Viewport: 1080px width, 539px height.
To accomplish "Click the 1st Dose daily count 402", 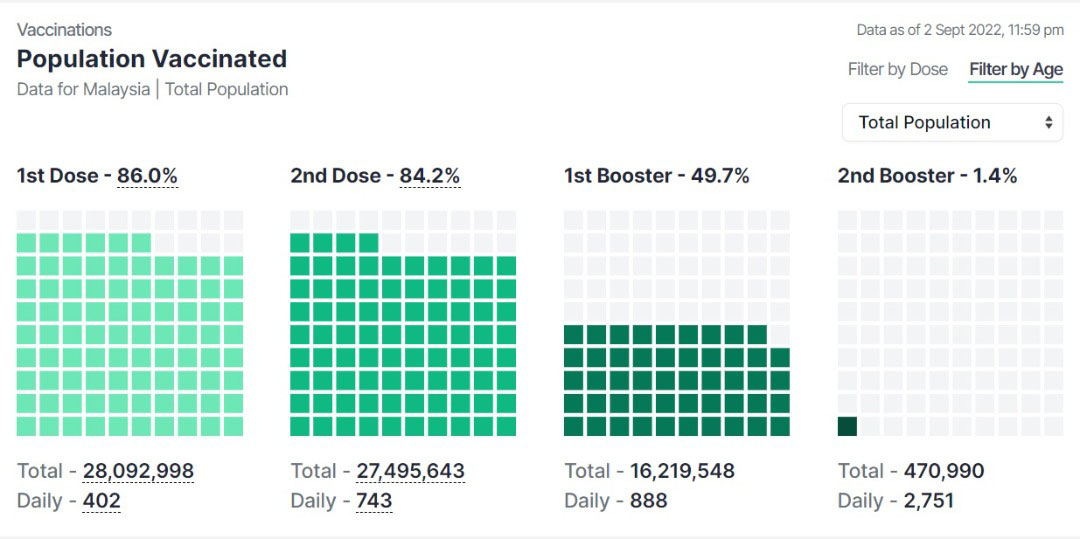I will pos(102,500).
